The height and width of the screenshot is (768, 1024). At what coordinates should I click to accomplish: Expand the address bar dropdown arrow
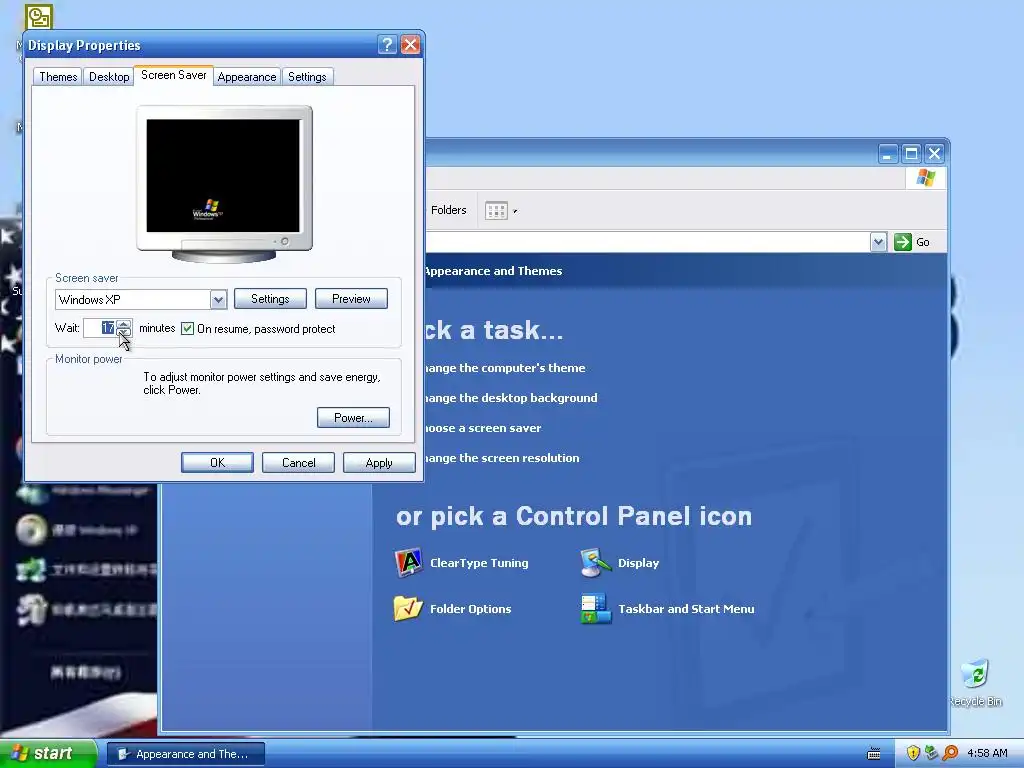click(878, 242)
